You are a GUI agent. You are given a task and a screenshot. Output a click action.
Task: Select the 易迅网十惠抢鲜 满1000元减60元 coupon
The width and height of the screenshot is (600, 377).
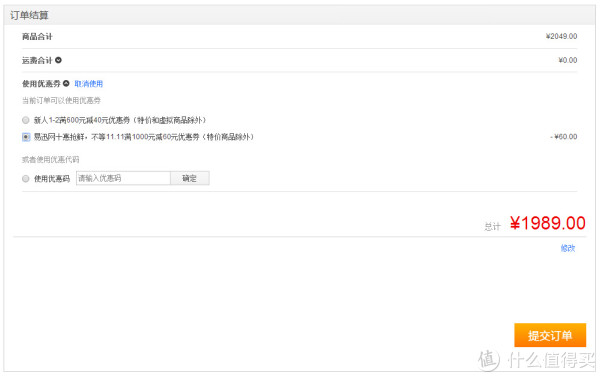(26, 137)
